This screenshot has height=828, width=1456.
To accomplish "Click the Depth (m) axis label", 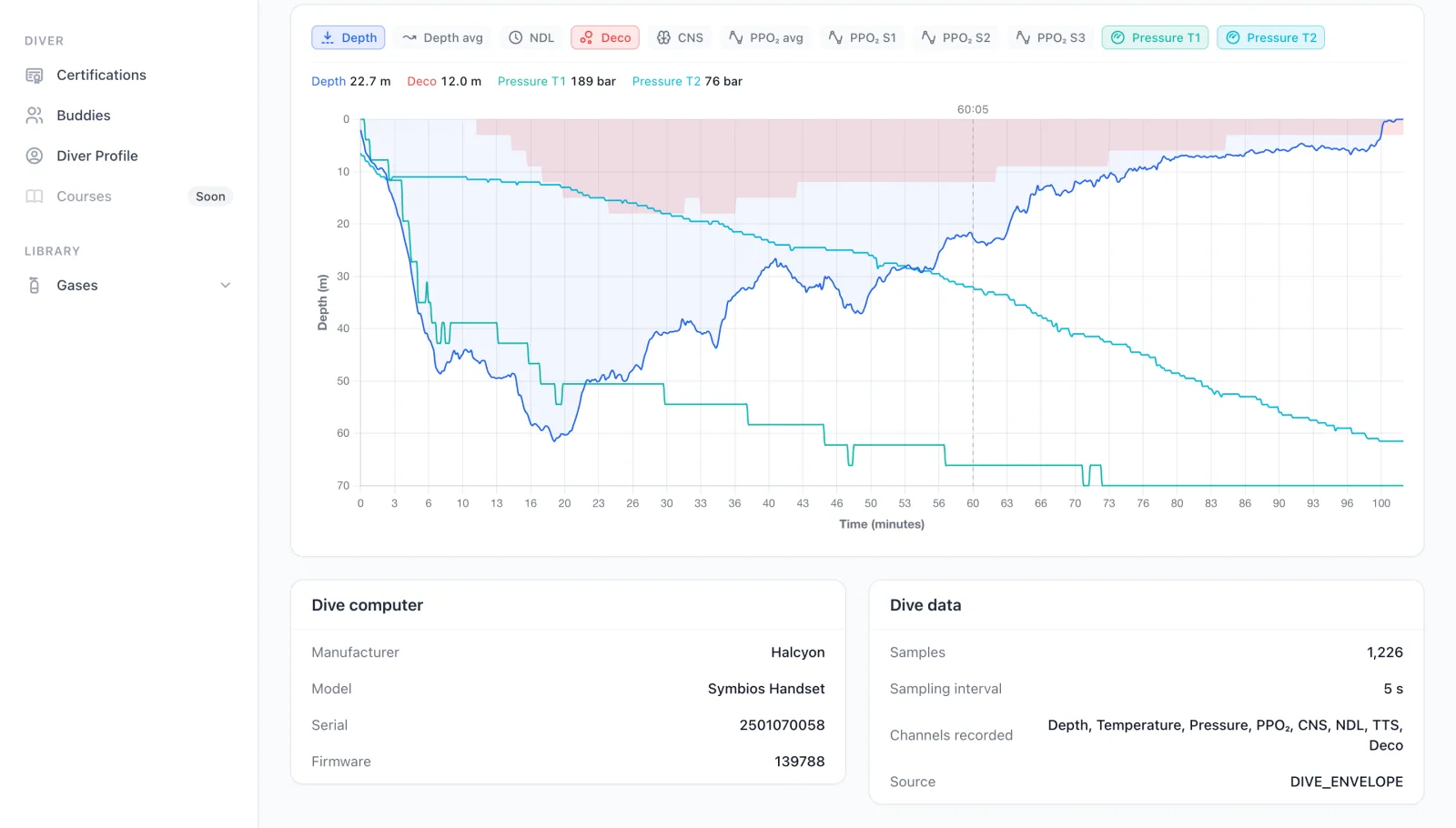I will pos(322,302).
